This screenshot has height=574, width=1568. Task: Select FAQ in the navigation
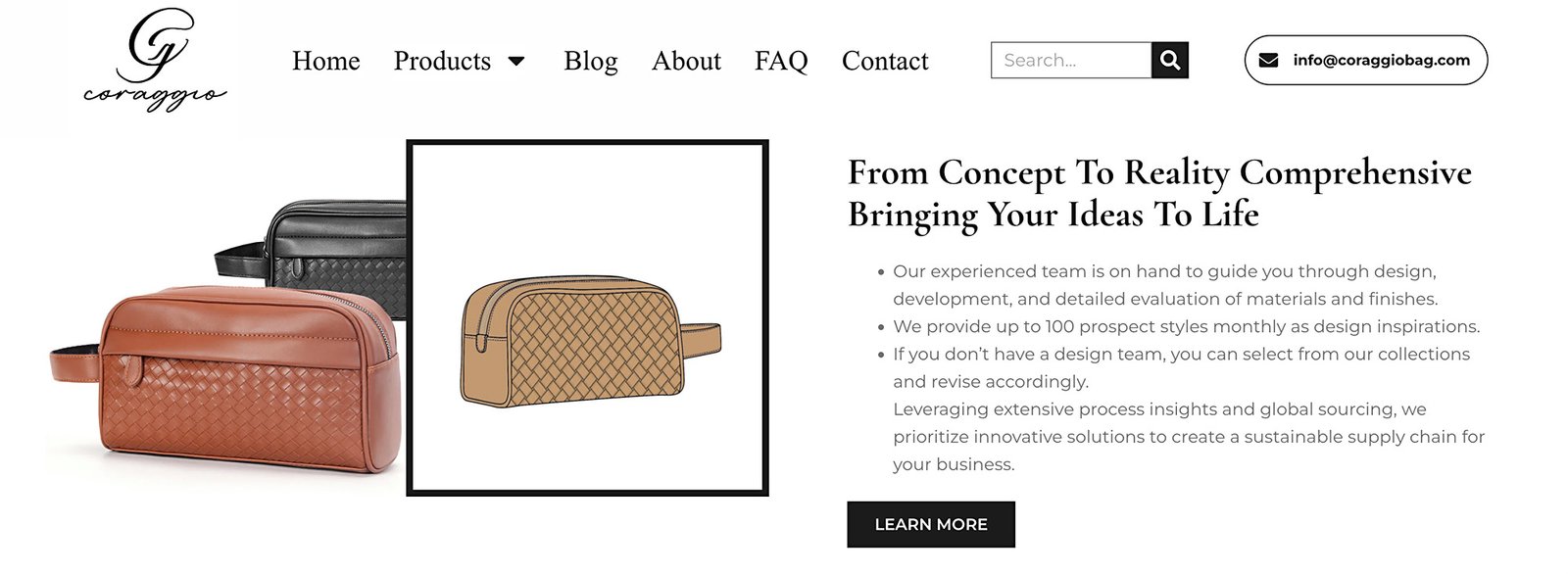point(781,61)
